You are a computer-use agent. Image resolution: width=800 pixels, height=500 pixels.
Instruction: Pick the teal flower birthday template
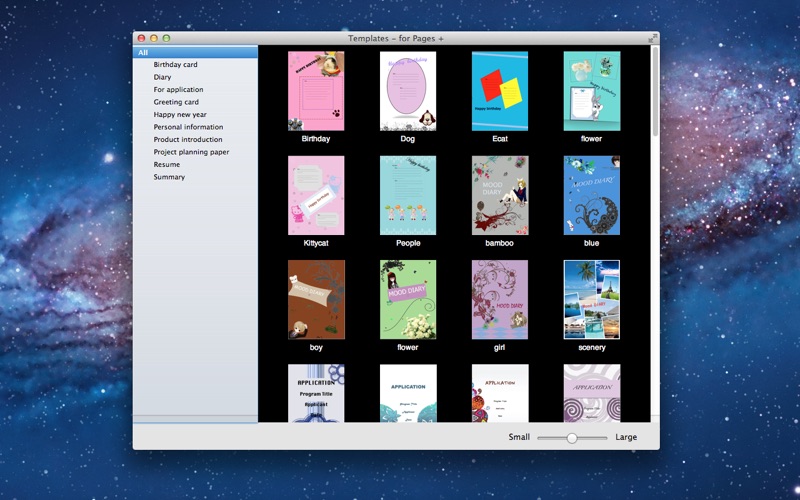pos(592,91)
